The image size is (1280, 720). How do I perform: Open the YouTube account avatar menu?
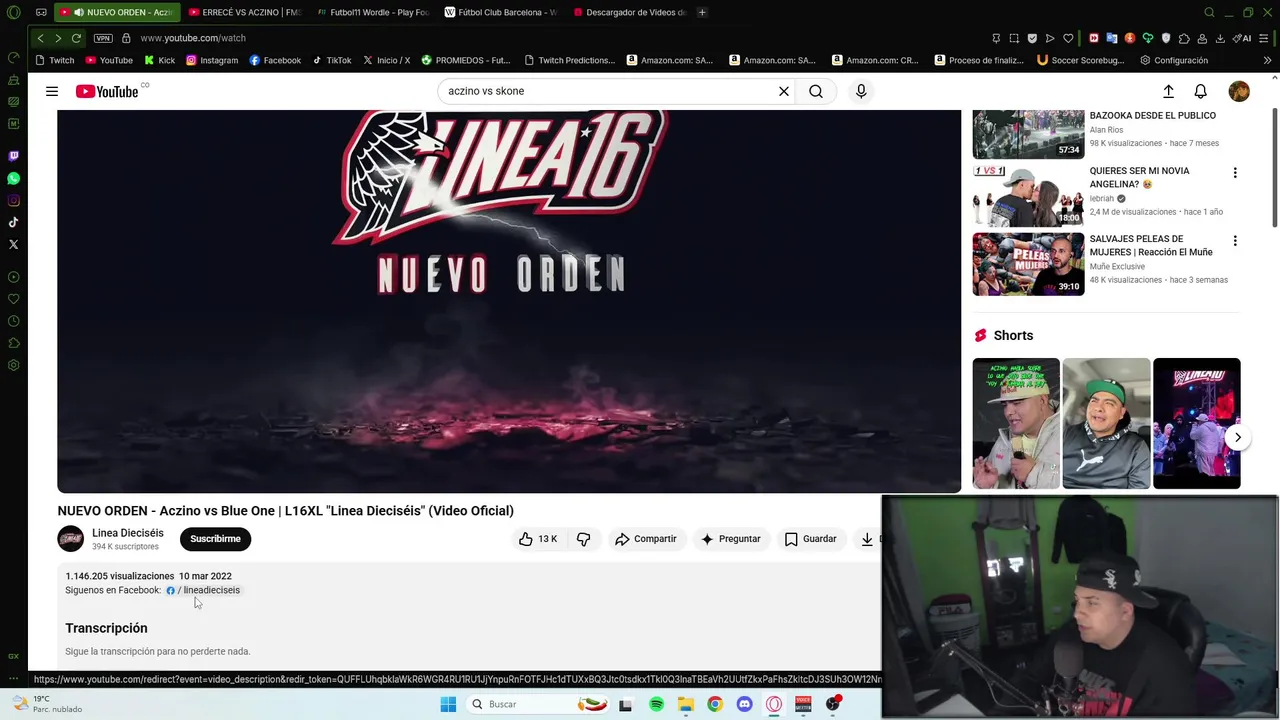(1239, 91)
